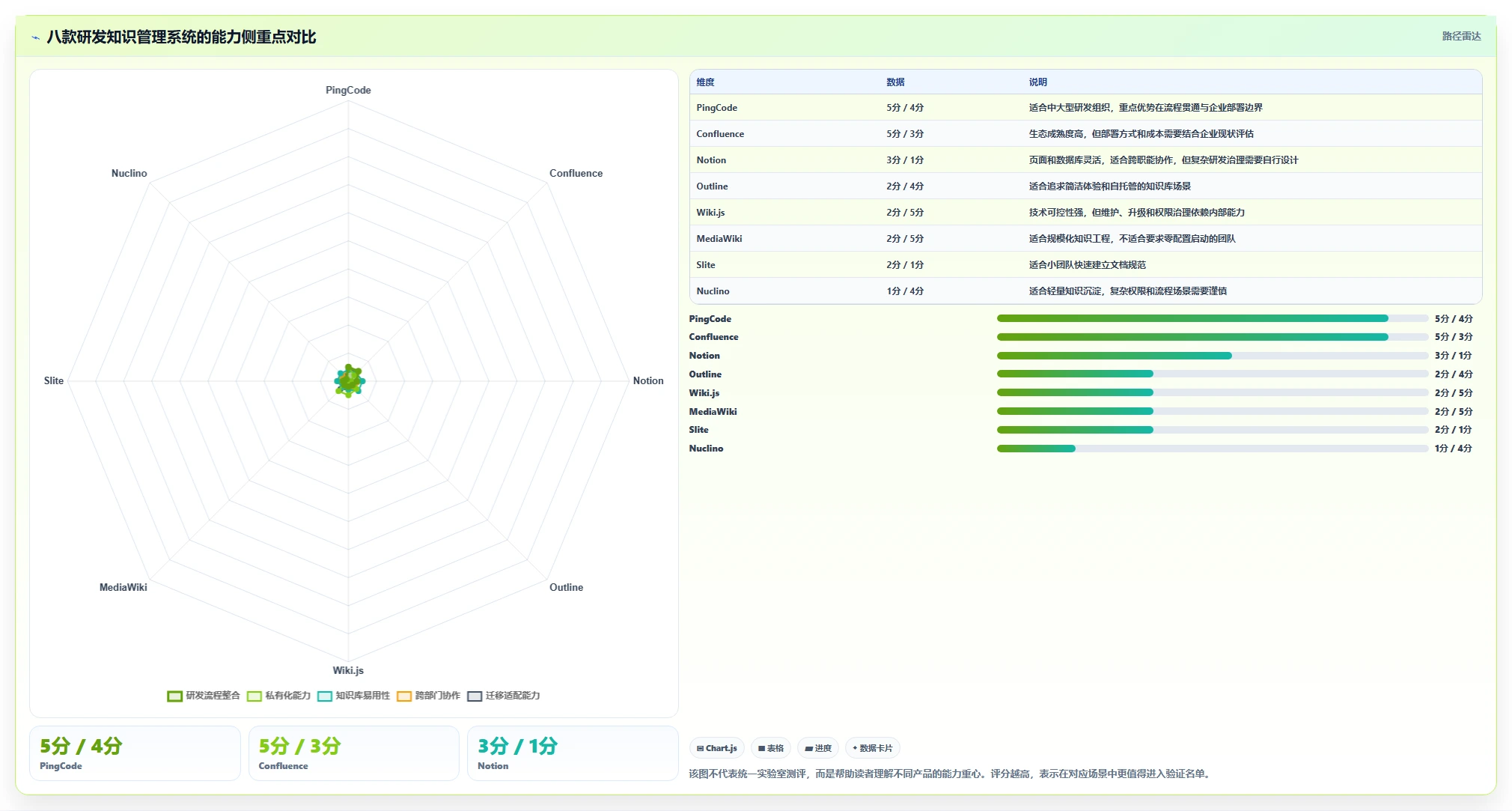Viewport: 1512px width, 811px height.
Task: Click the 说明 column header
Action: [x=1037, y=82]
